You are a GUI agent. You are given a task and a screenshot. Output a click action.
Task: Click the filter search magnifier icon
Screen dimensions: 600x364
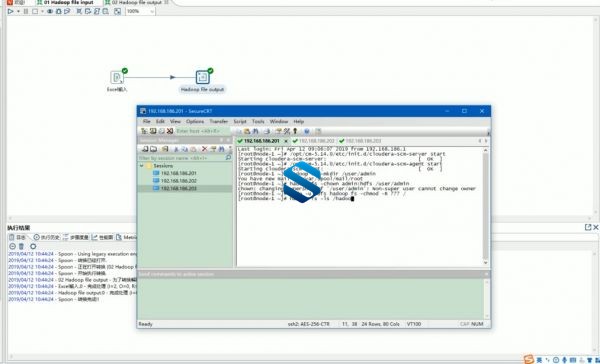tap(228, 158)
